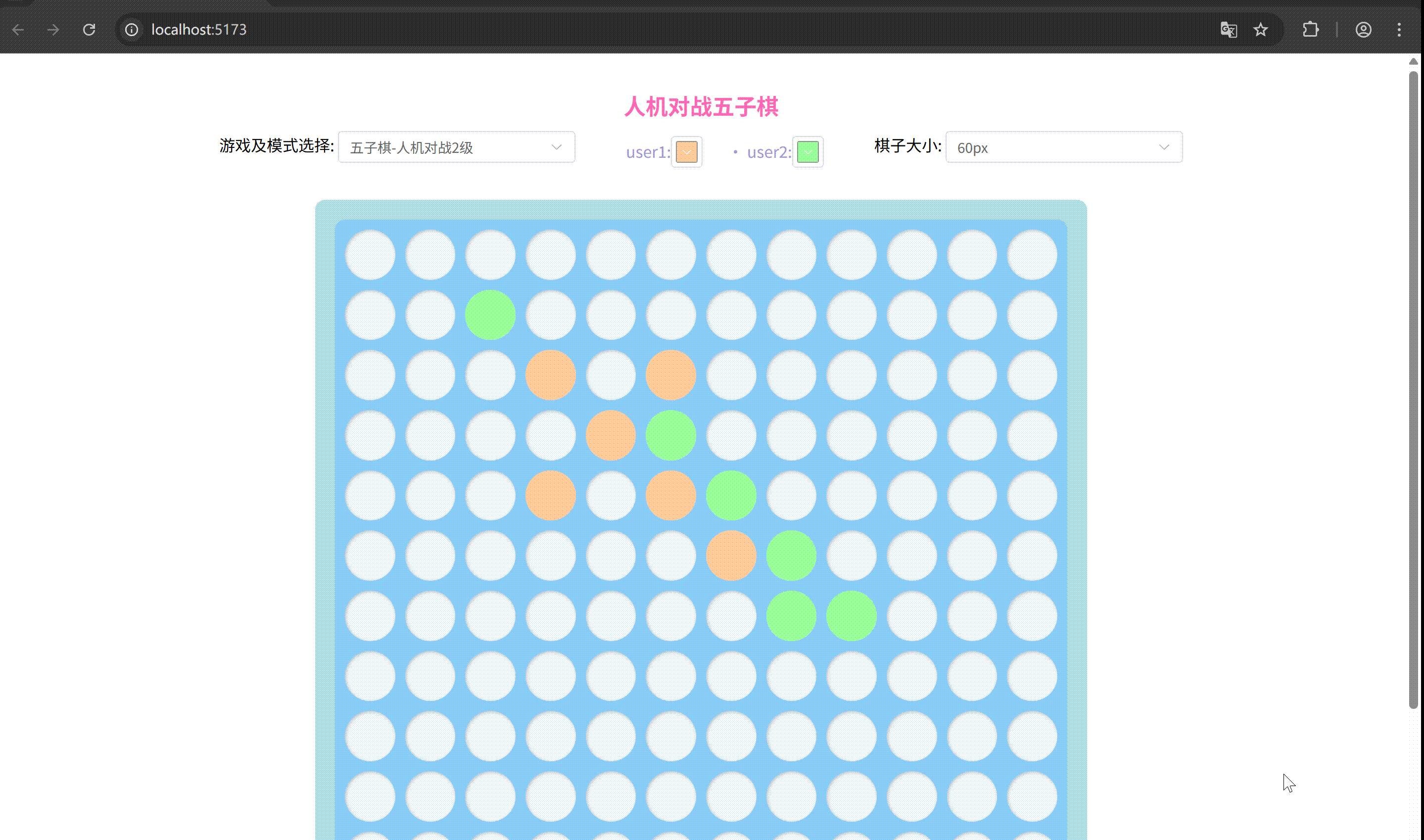Open the user1 orange color picker
This screenshot has height=840, width=1424.
coord(686,152)
